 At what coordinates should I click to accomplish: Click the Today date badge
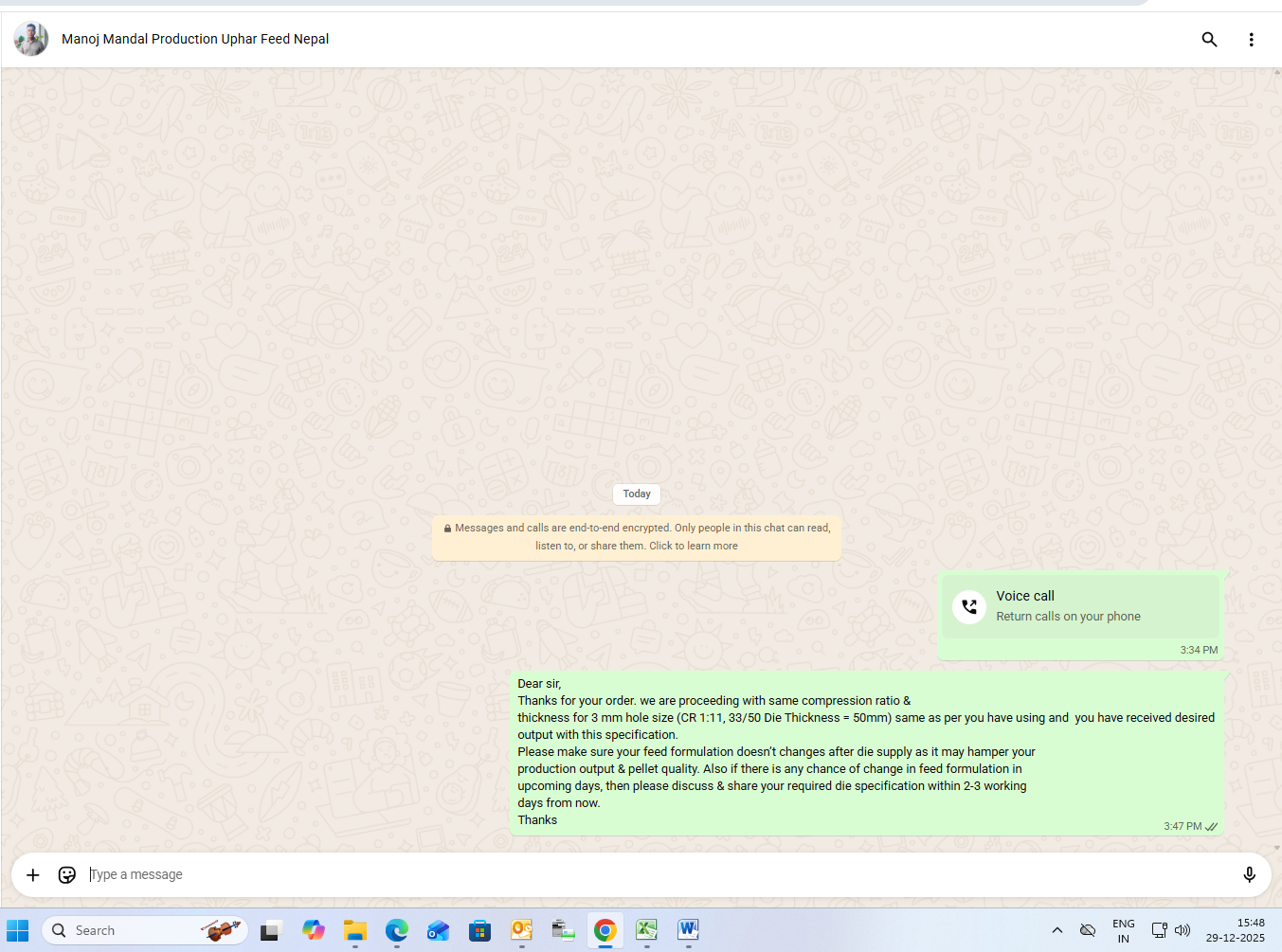[637, 494]
